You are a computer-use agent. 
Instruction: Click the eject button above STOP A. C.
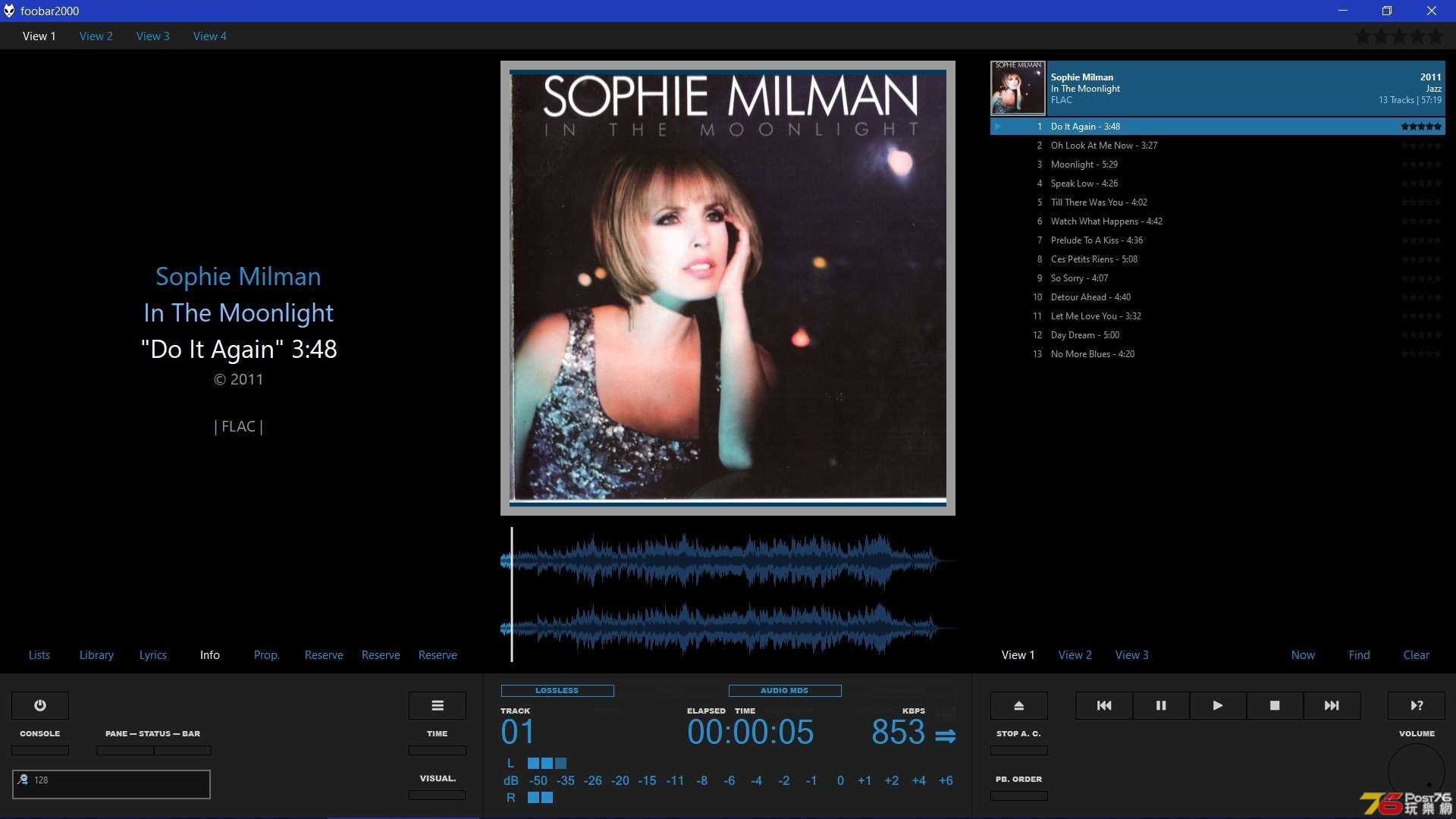[1019, 705]
